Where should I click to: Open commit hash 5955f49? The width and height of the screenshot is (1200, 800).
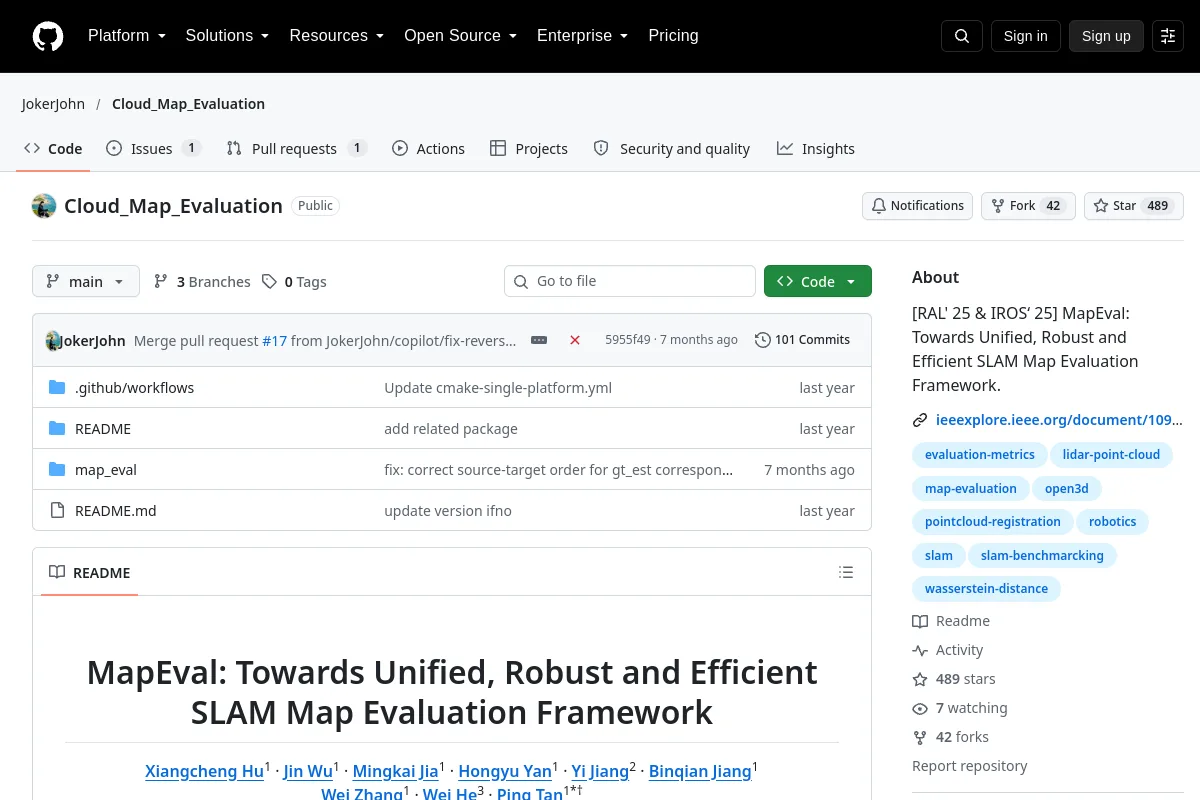point(628,340)
